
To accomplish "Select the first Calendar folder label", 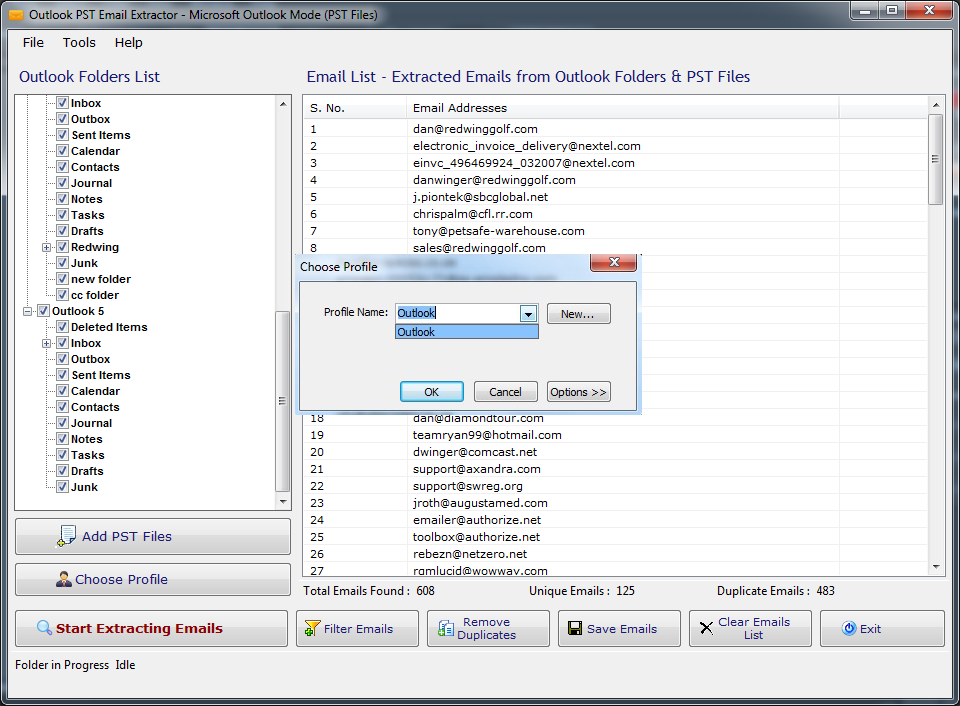I will tap(95, 151).
